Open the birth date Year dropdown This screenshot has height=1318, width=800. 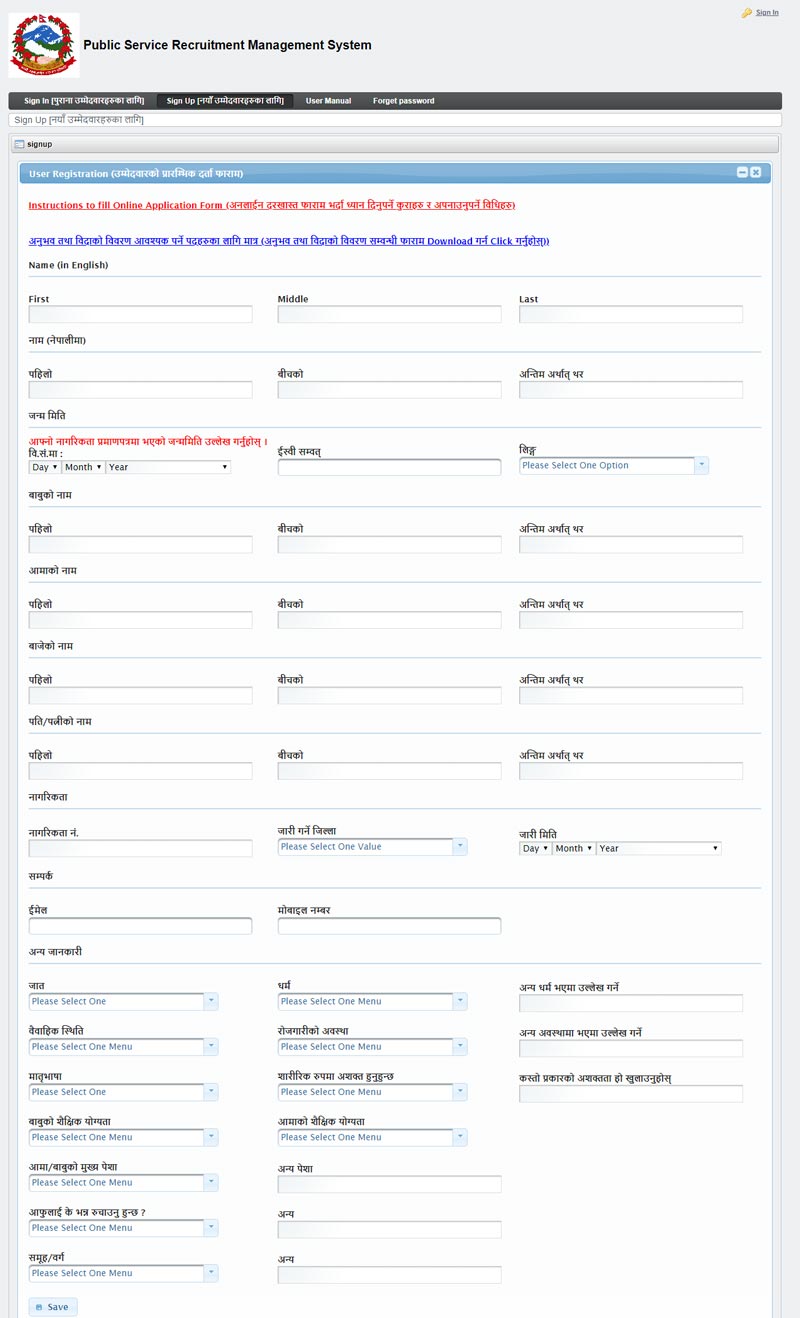168,467
